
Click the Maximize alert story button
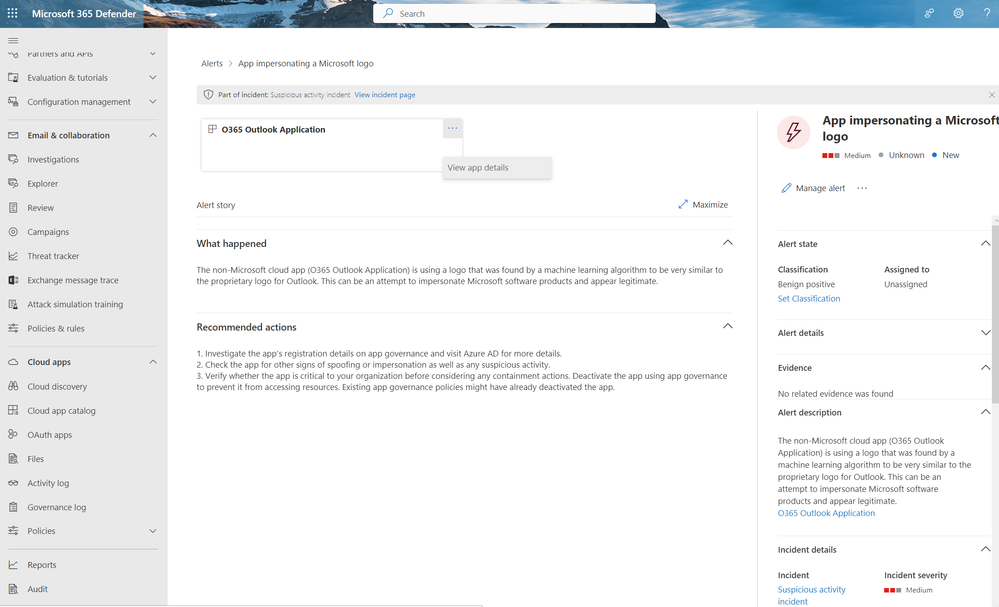click(x=703, y=204)
